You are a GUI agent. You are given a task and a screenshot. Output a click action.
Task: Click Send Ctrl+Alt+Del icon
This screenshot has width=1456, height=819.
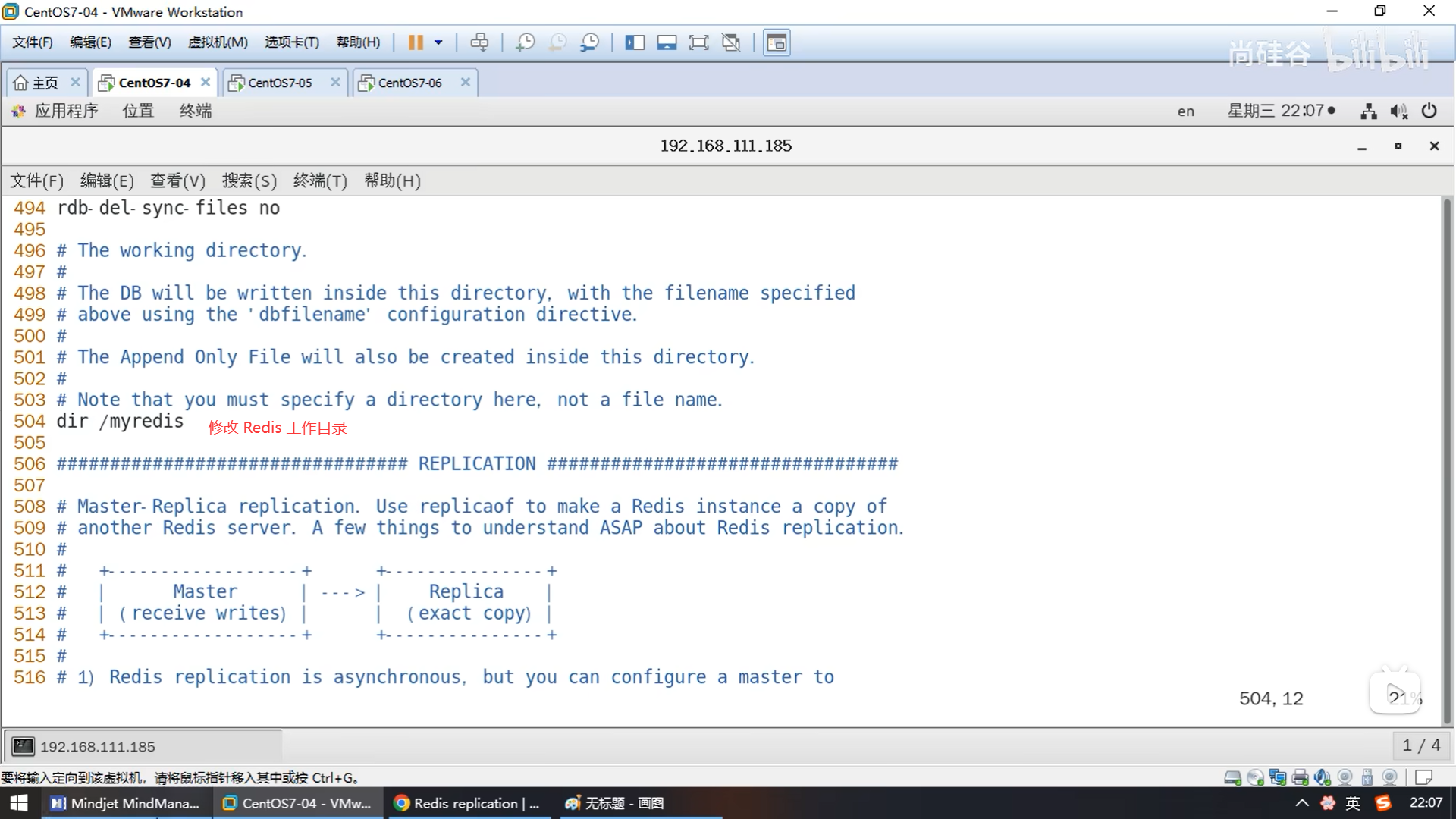(479, 42)
